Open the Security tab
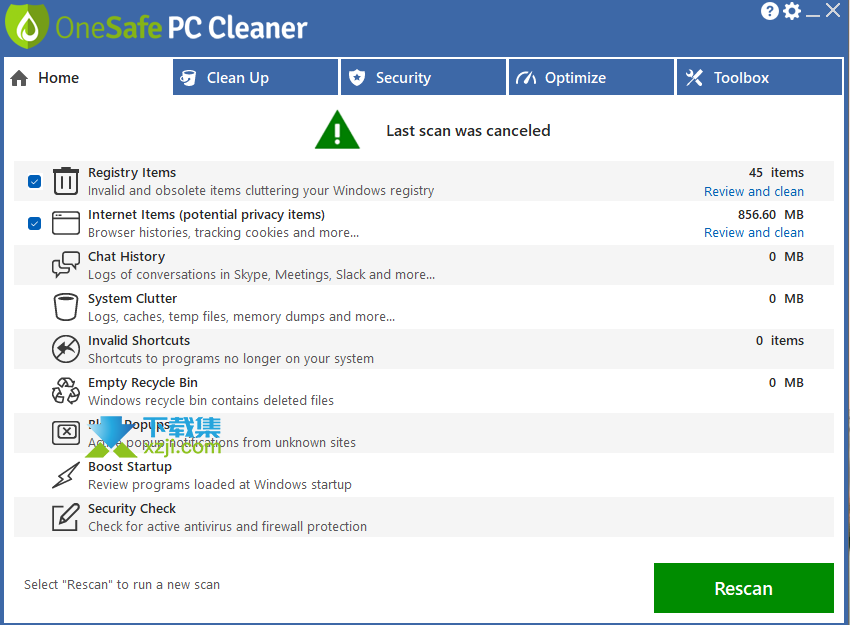This screenshot has height=625, width=850. pyautogui.click(x=423, y=78)
